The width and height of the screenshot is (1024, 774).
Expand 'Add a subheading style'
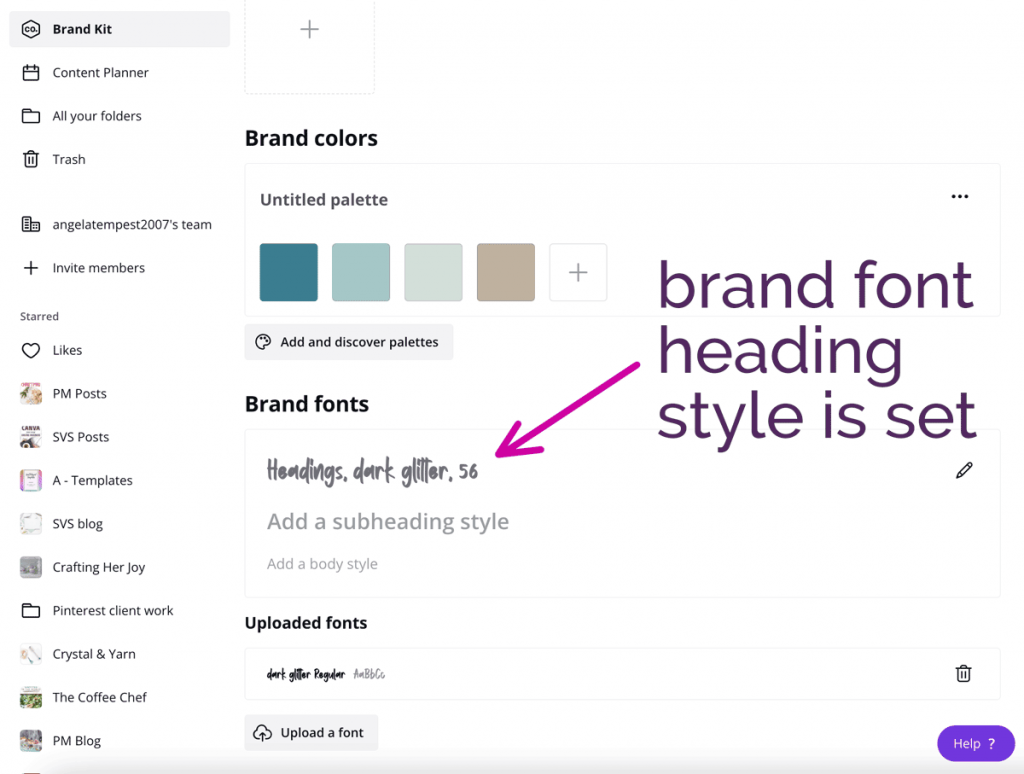pos(388,521)
